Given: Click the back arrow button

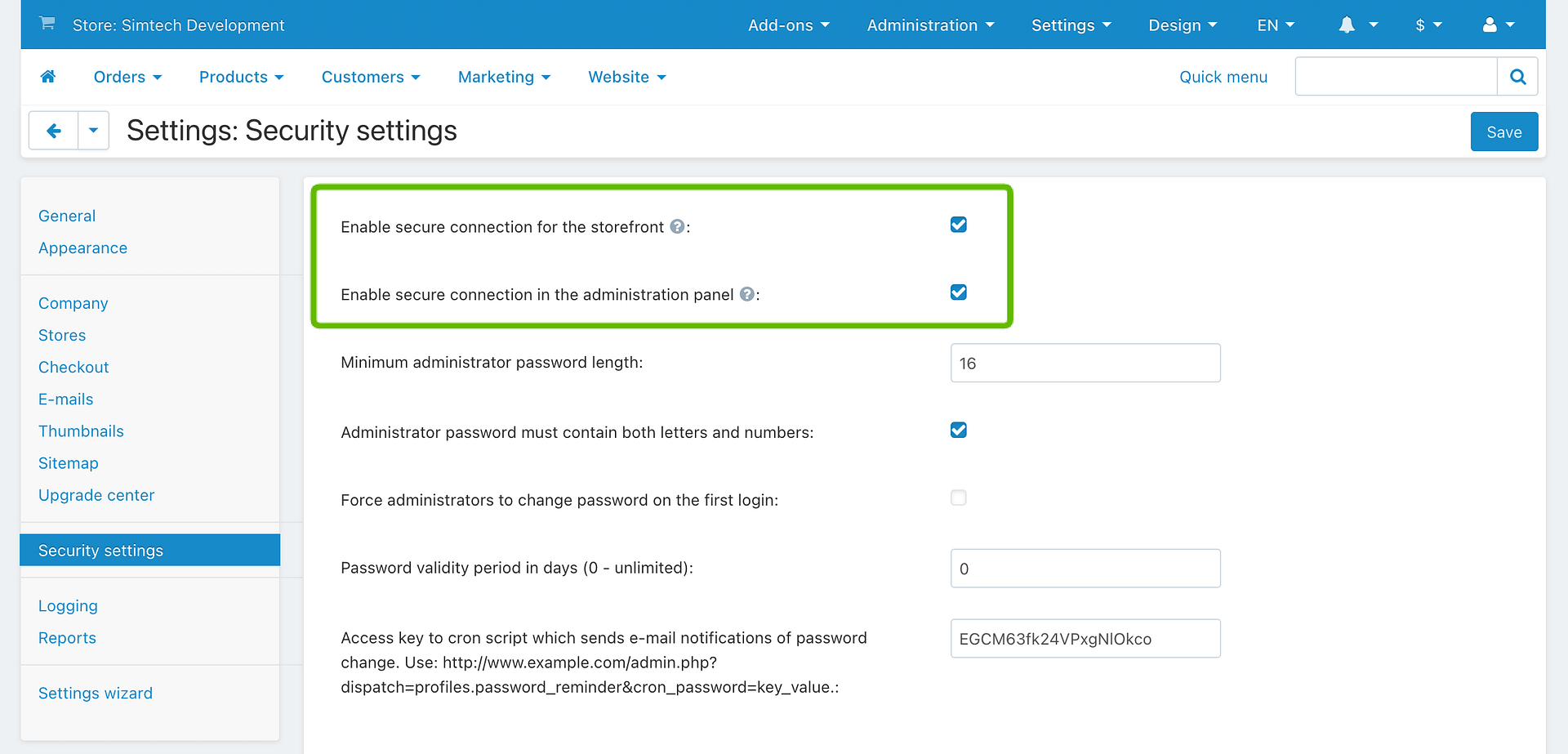Looking at the screenshot, I should (x=54, y=131).
